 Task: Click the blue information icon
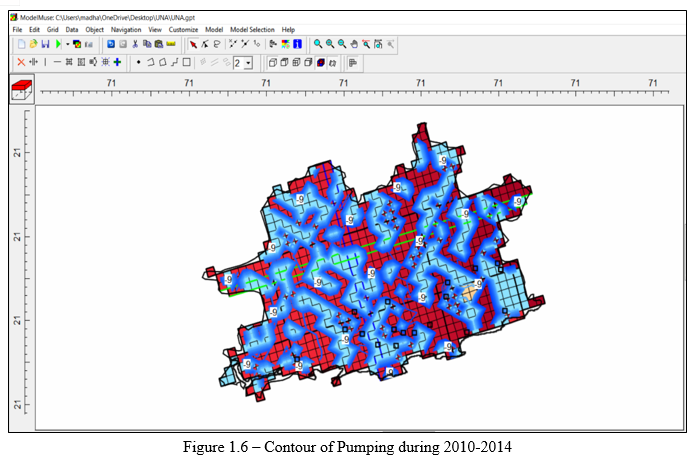click(297, 44)
